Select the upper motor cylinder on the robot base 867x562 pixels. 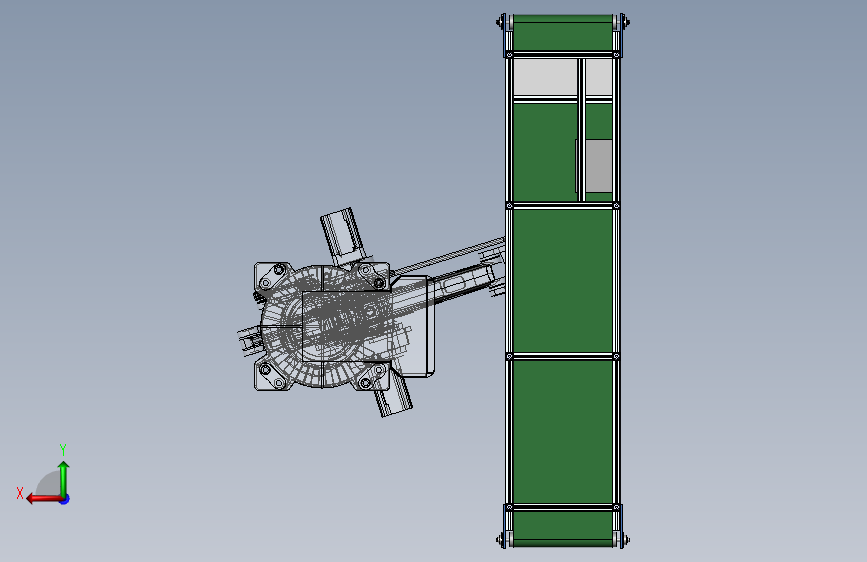[343, 236]
